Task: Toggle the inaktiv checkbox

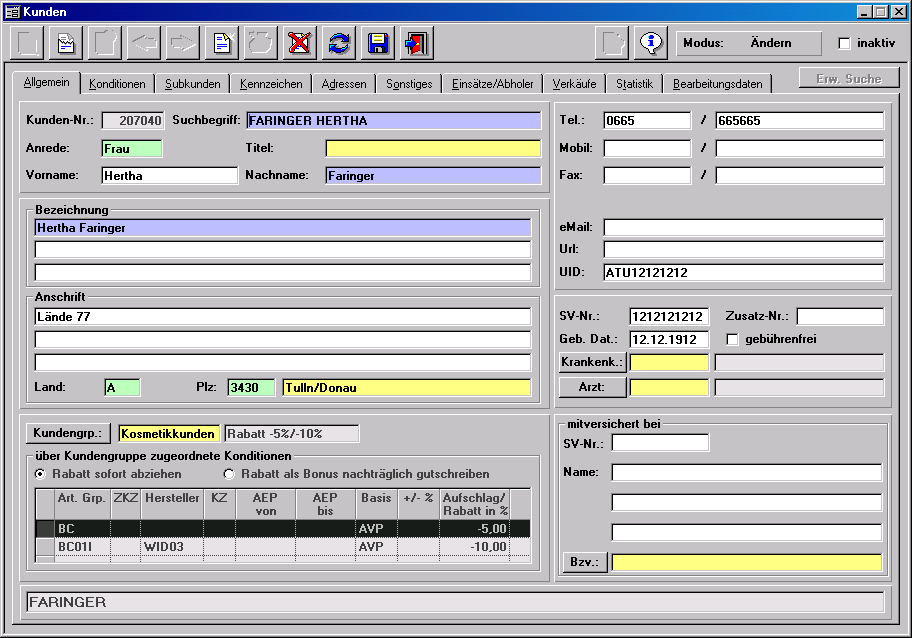Action: (x=844, y=44)
